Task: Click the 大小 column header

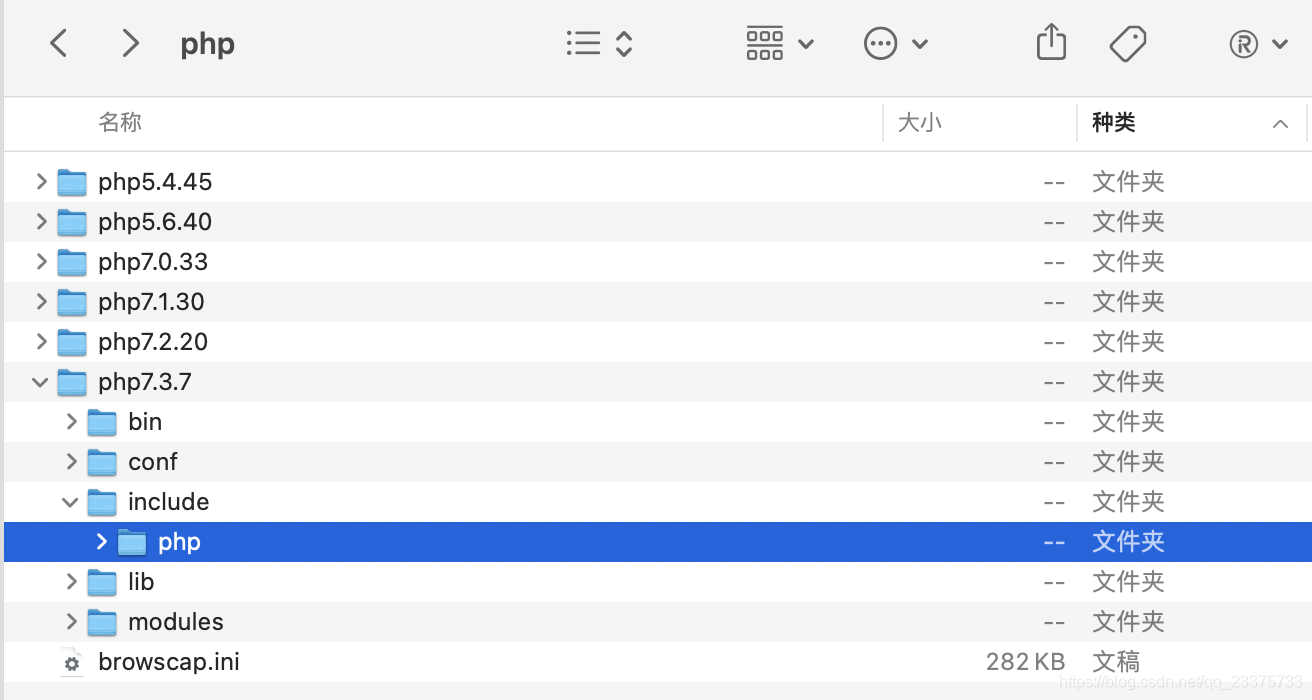Action: click(919, 122)
